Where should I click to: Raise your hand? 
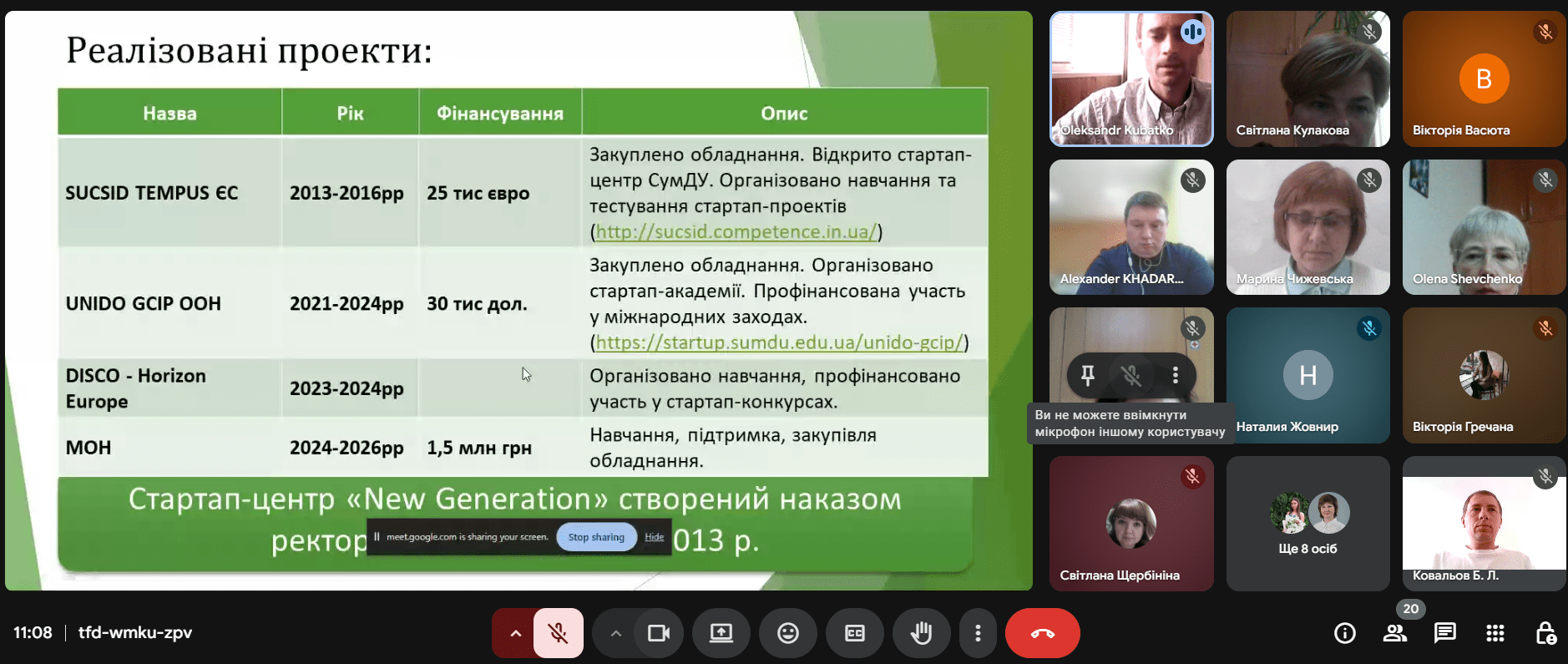tap(921, 633)
